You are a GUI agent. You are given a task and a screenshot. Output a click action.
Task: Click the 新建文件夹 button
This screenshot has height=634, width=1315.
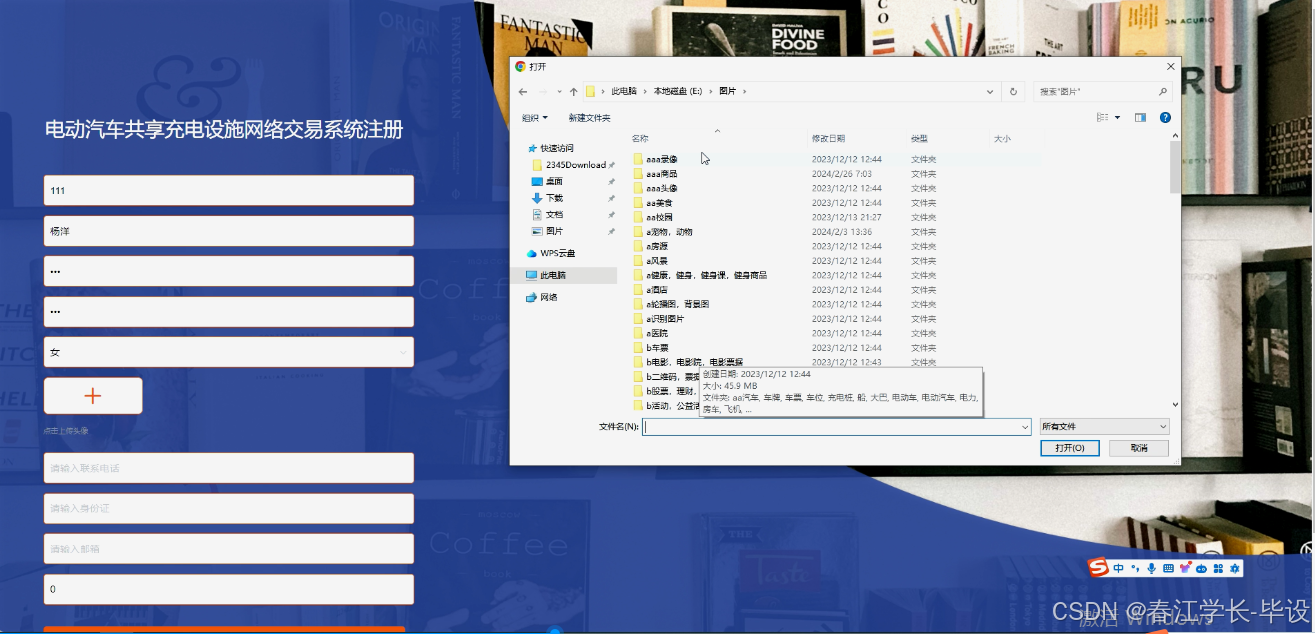pos(589,118)
